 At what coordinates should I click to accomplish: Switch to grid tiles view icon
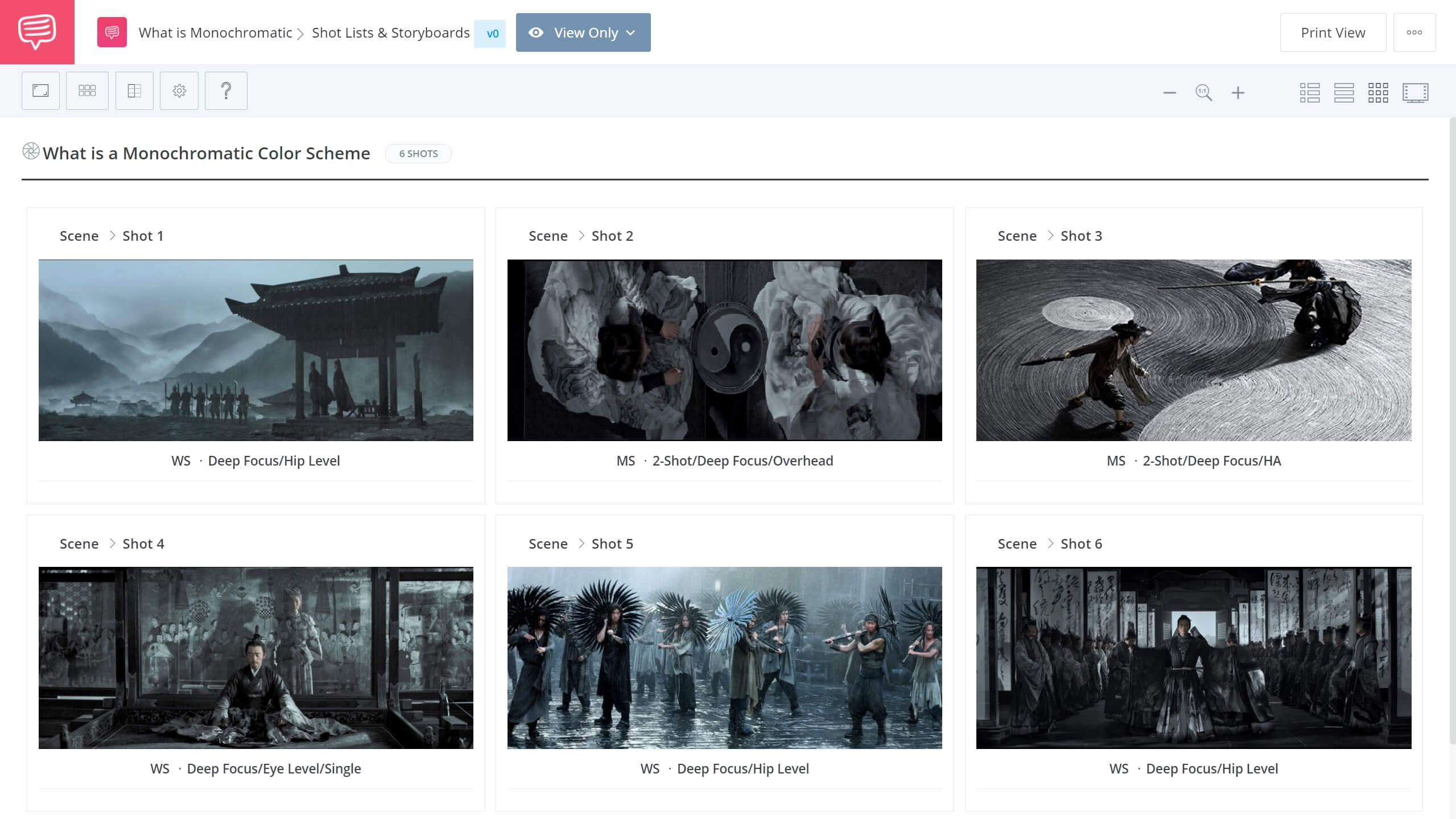[x=1378, y=93]
